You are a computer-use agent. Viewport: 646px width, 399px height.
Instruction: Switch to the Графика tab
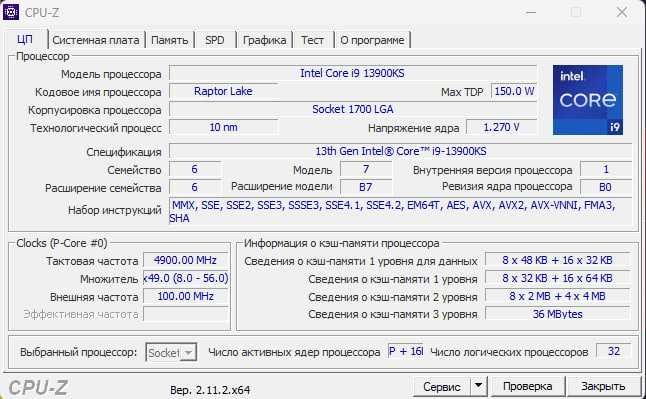tap(264, 40)
